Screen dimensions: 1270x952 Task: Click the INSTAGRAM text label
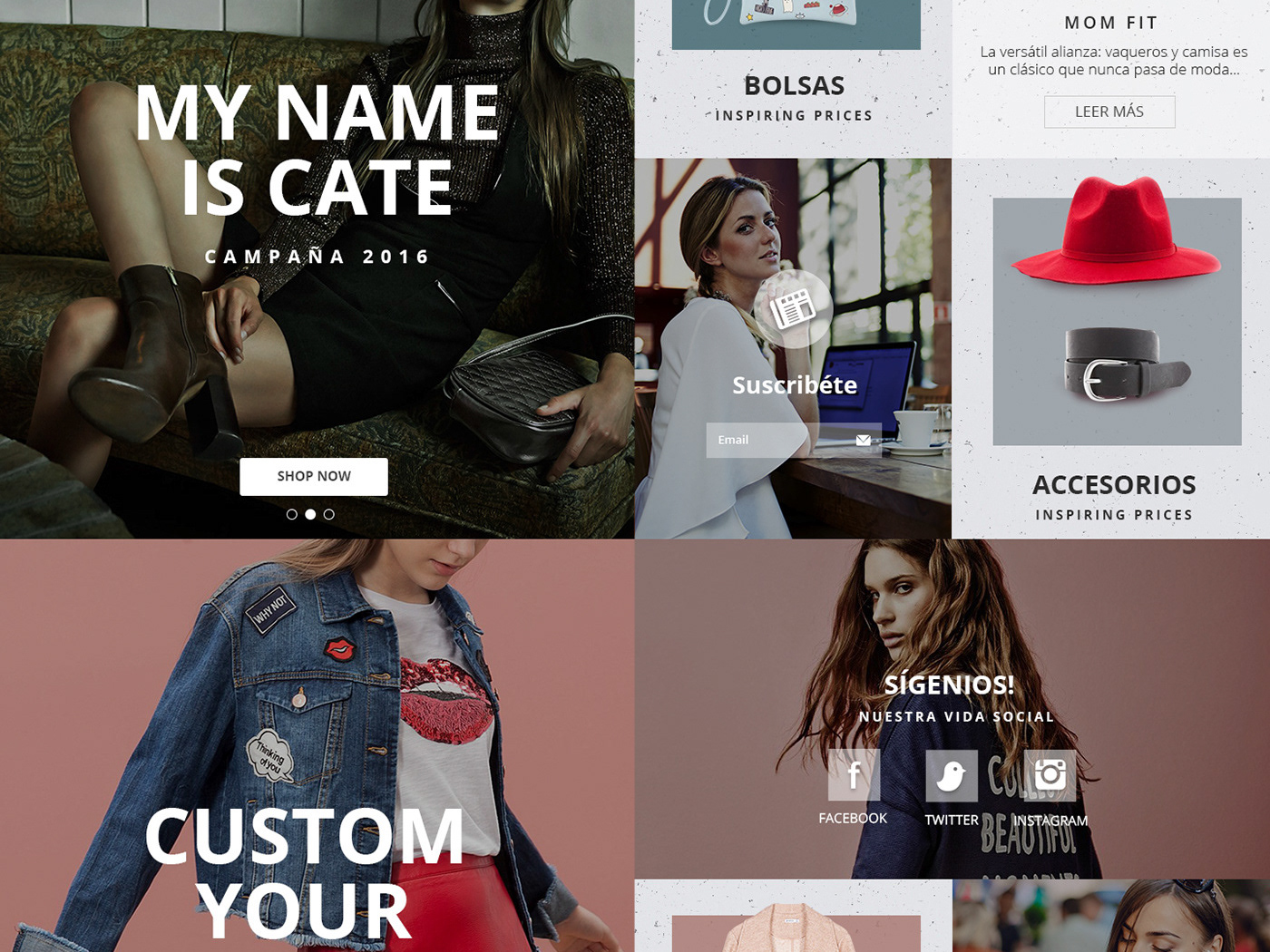click(x=1050, y=821)
